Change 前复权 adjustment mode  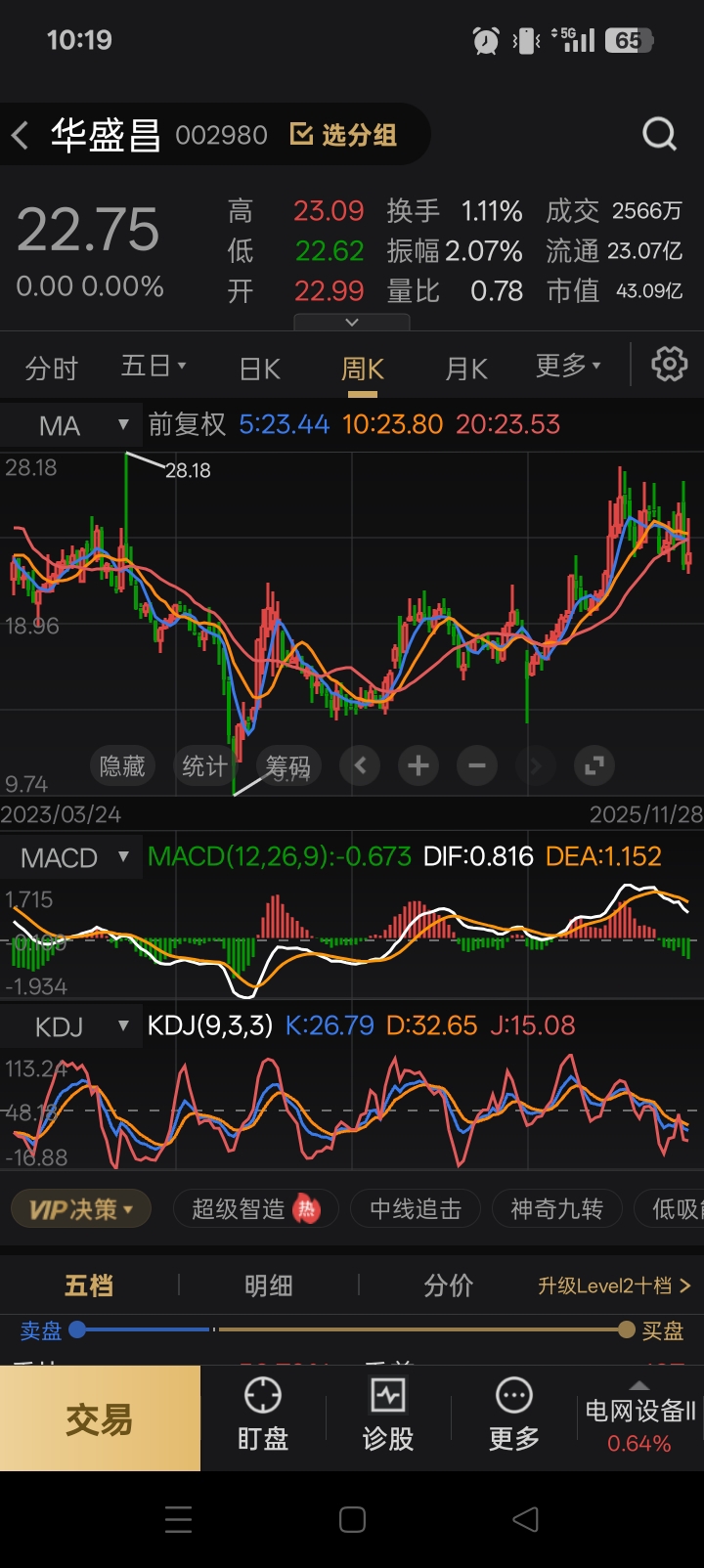coord(187,424)
